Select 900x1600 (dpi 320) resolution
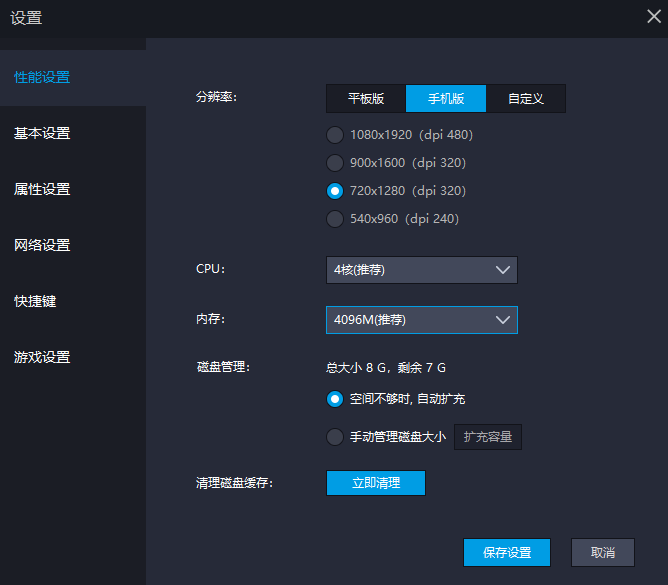 tap(335, 163)
